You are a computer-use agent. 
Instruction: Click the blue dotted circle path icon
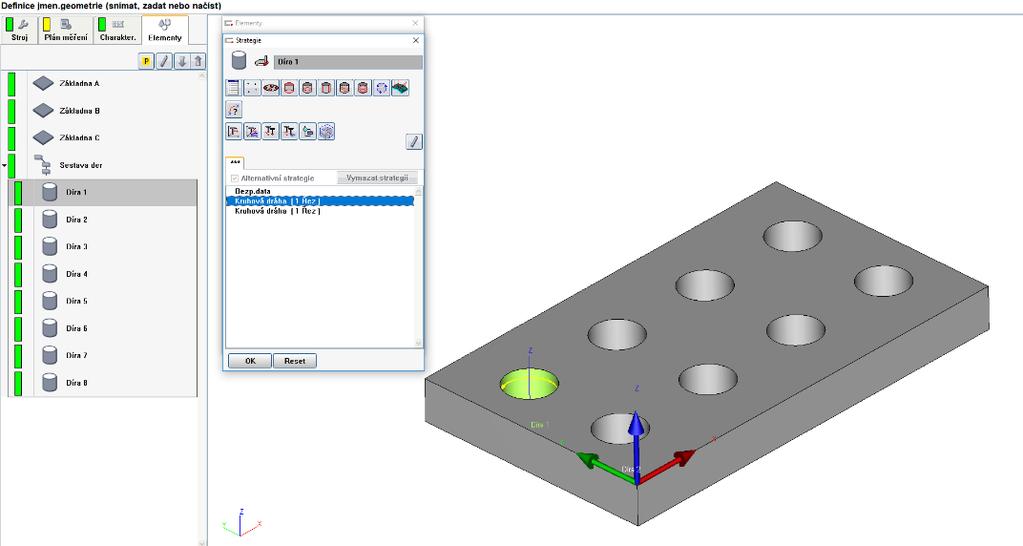point(382,88)
